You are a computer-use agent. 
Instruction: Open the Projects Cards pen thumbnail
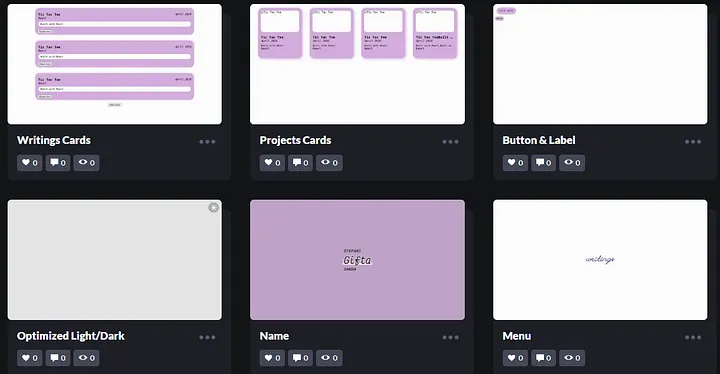coord(357,64)
